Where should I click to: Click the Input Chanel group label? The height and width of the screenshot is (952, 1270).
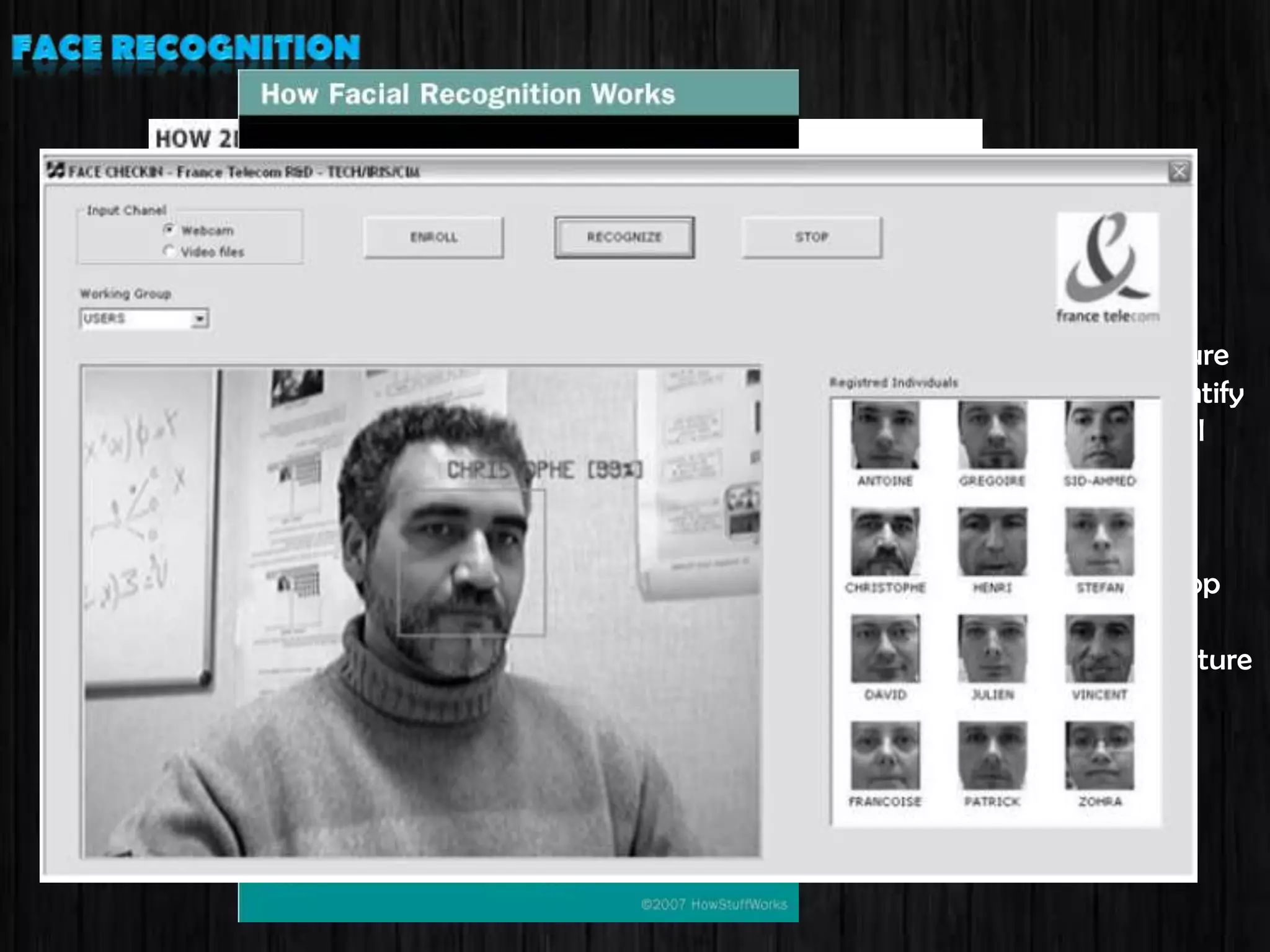[x=127, y=210]
